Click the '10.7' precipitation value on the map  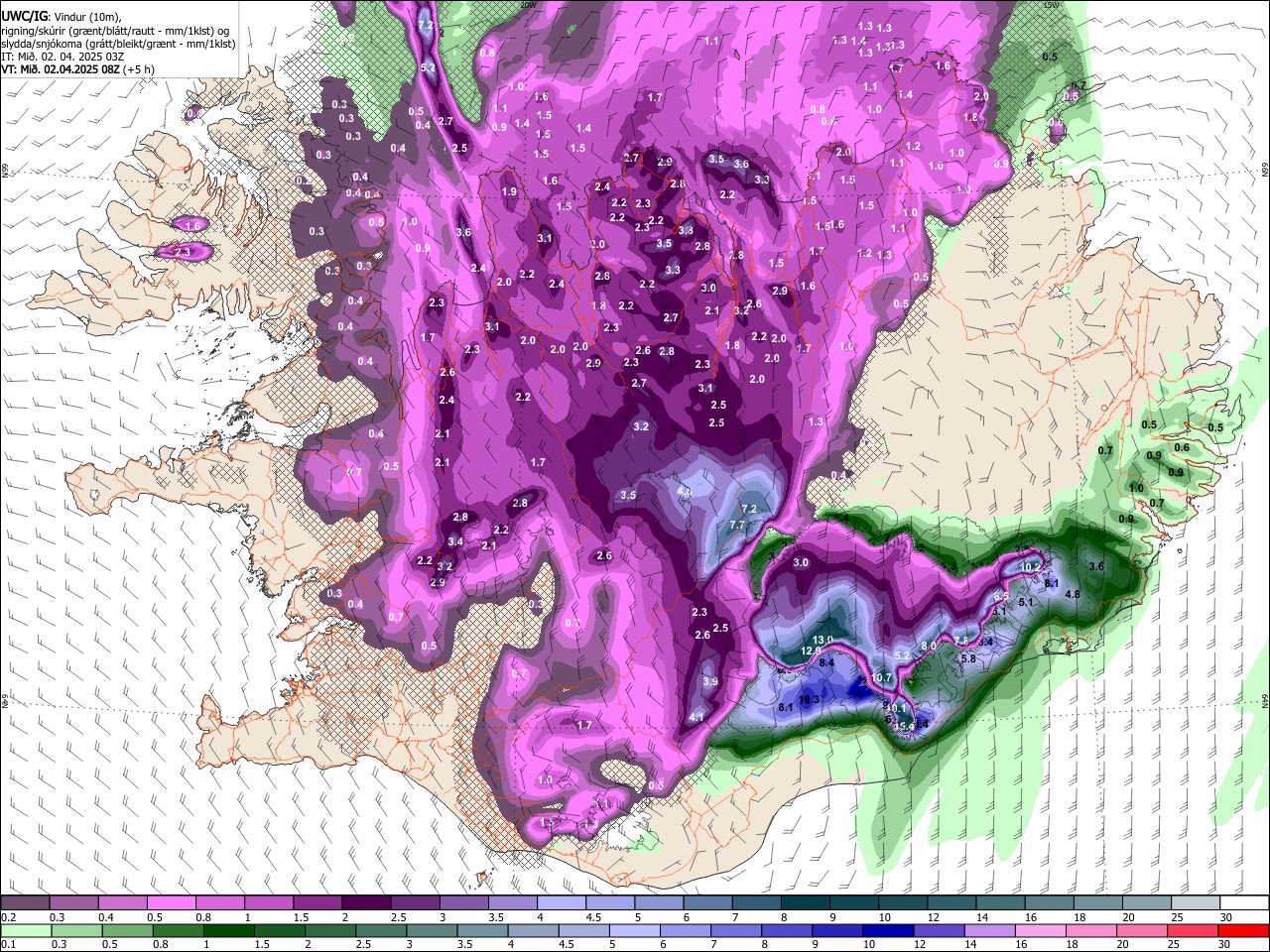[882, 678]
